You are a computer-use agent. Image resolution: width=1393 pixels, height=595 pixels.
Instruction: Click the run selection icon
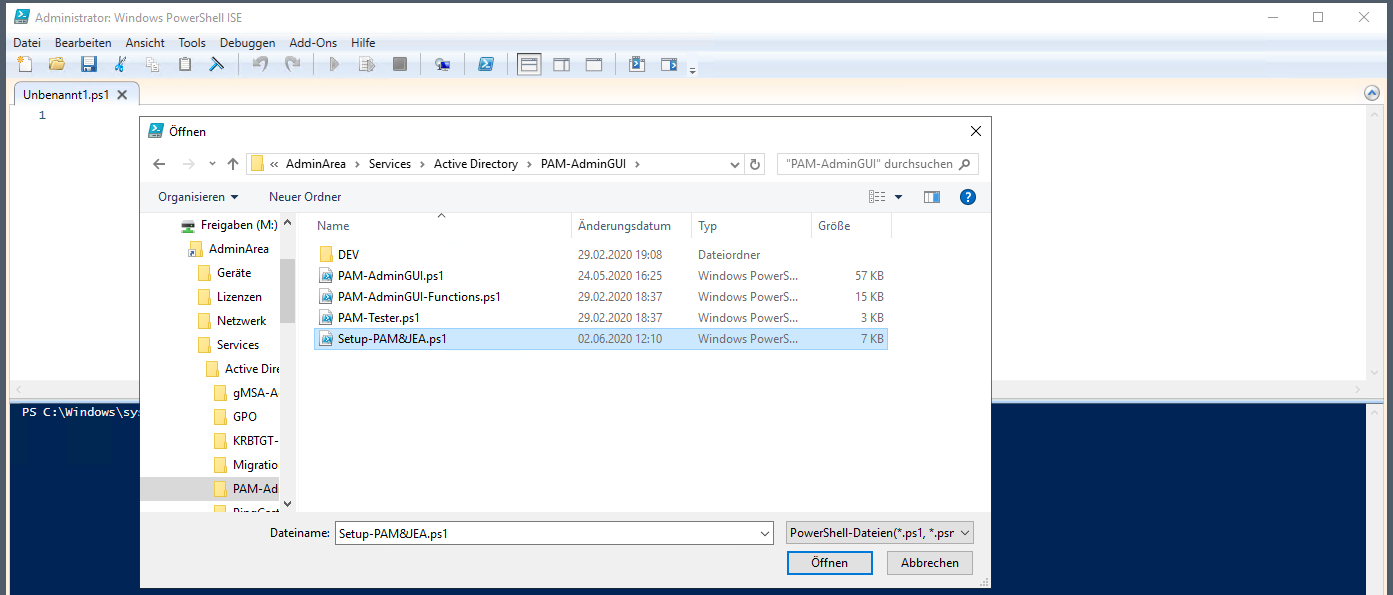[367, 65]
